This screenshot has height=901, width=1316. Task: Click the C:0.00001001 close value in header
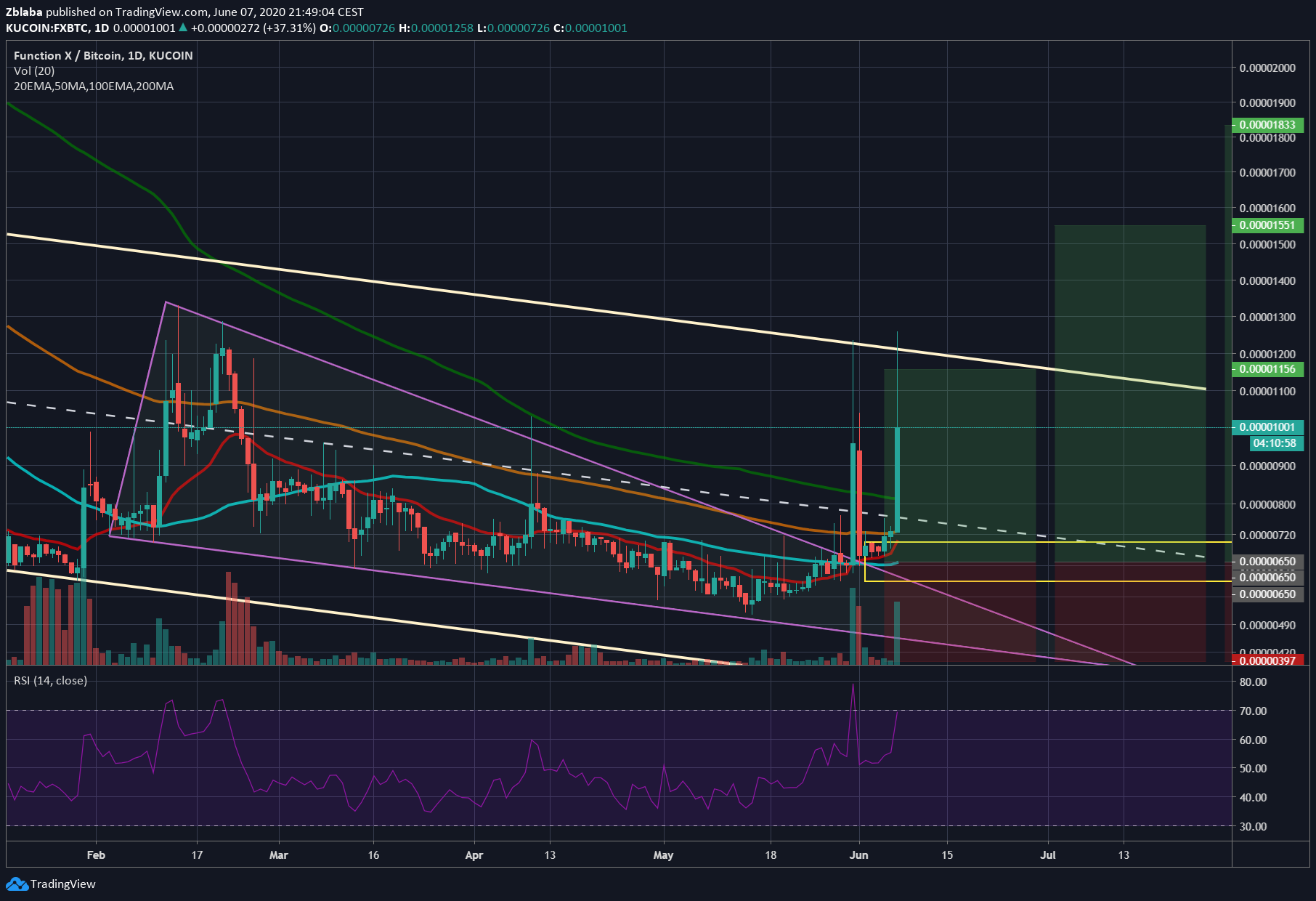click(590, 28)
